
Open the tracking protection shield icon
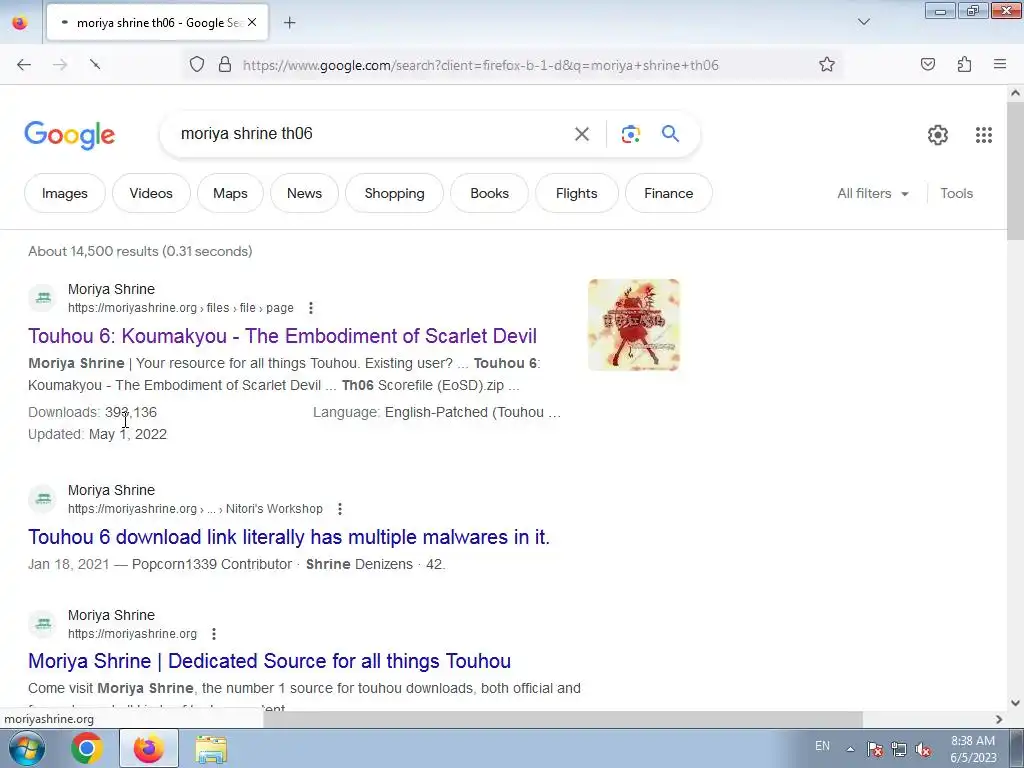pos(197,65)
